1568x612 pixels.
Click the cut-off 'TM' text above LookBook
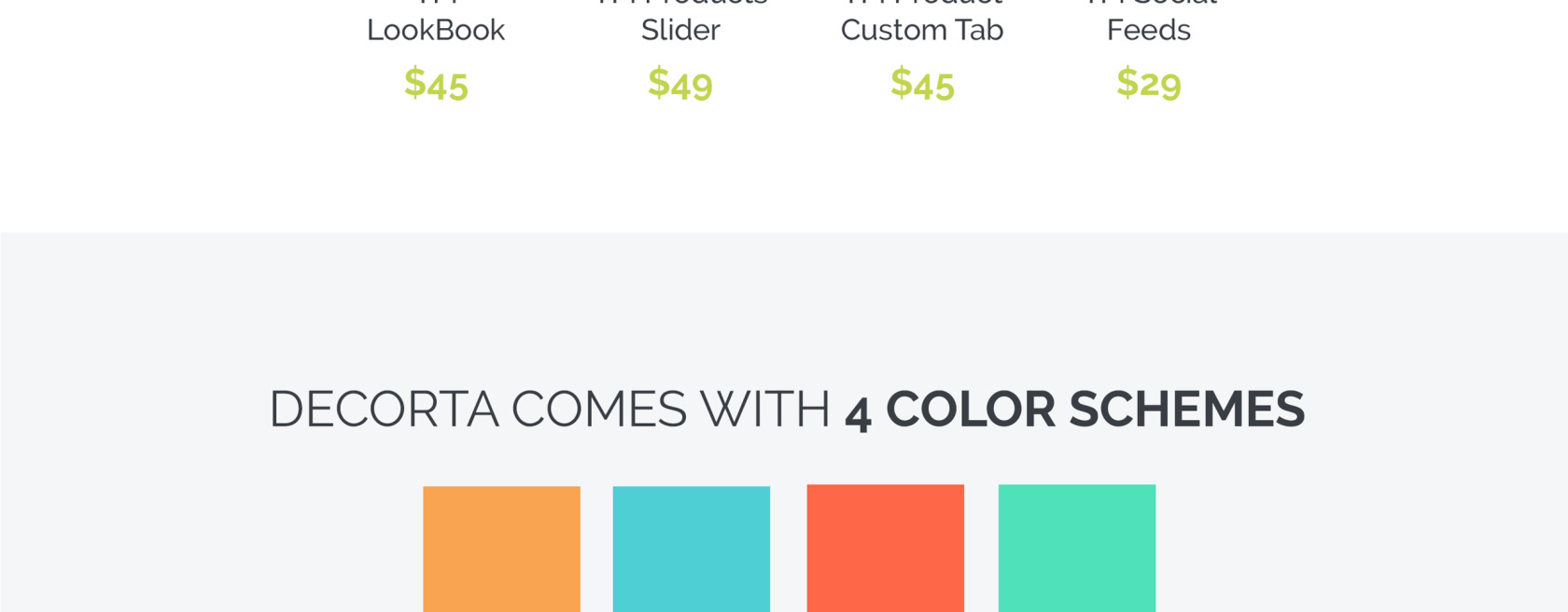(x=436, y=3)
